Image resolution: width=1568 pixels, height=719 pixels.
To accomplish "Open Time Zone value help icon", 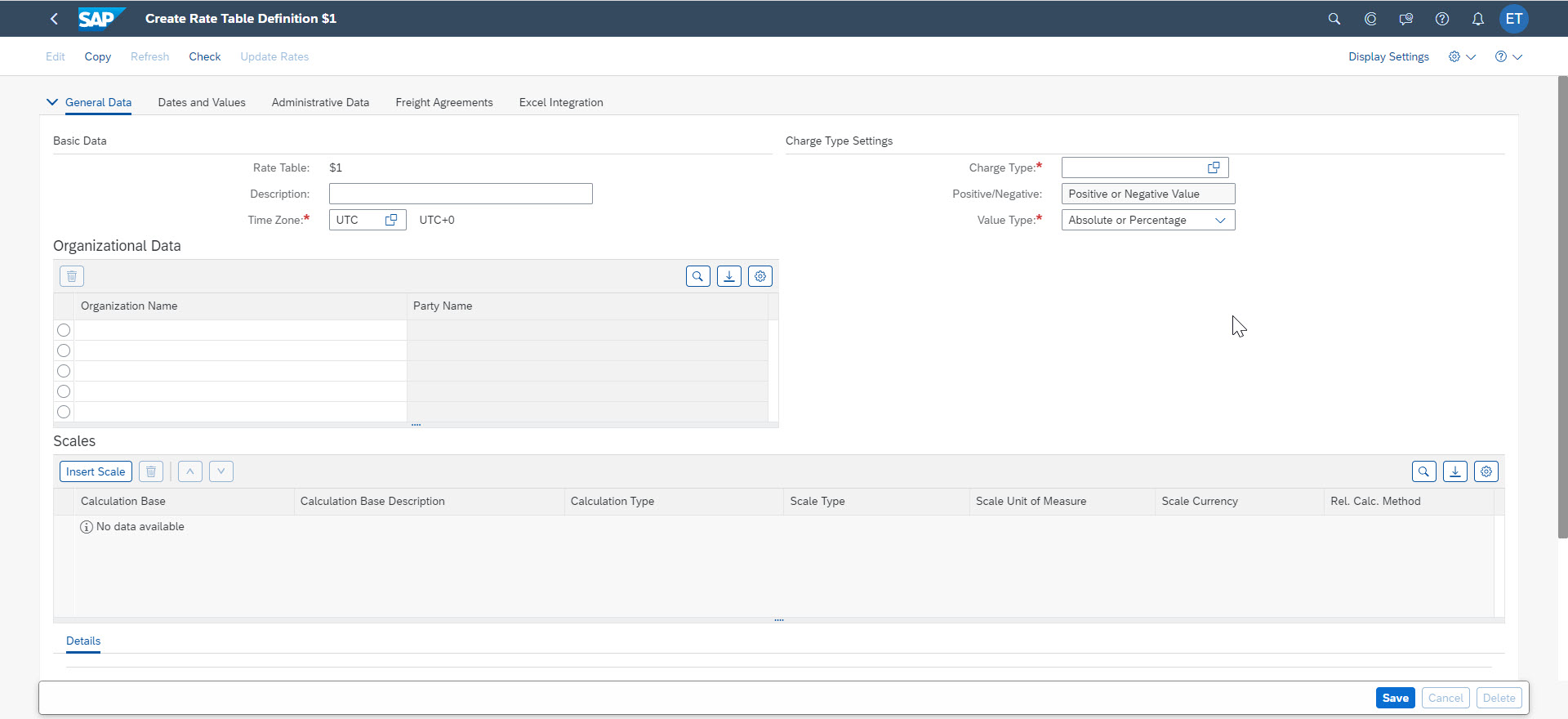I will point(391,220).
